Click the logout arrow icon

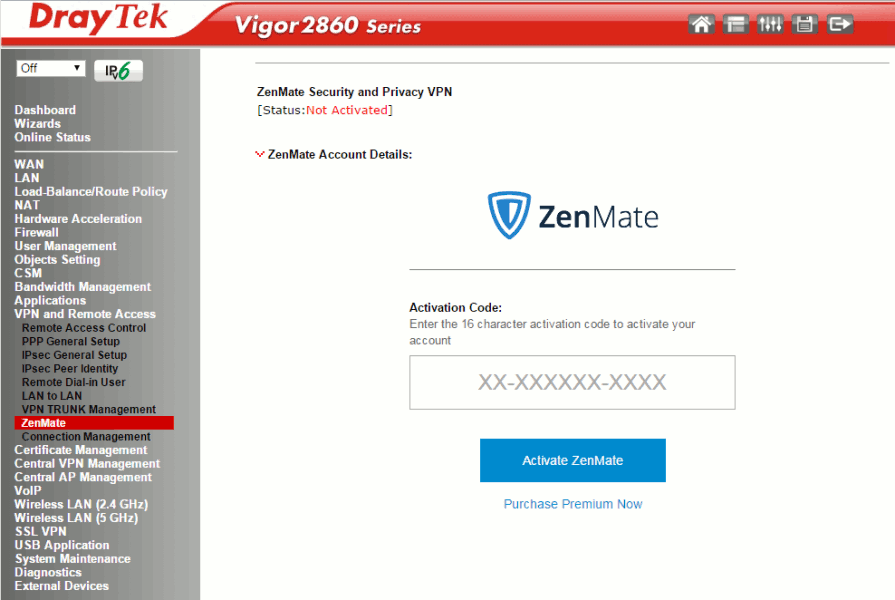point(840,25)
